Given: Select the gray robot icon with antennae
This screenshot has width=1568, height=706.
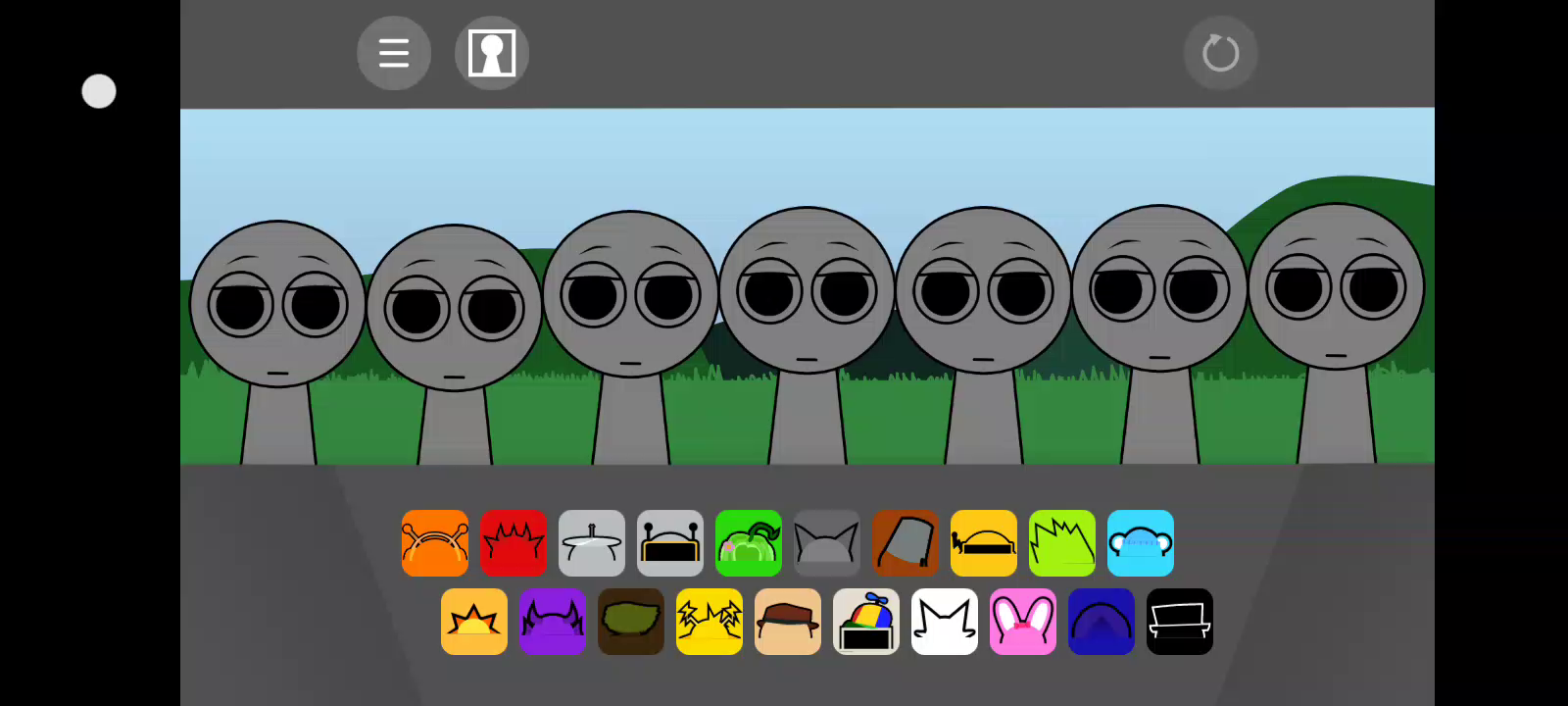Looking at the screenshot, I should [x=670, y=543].
